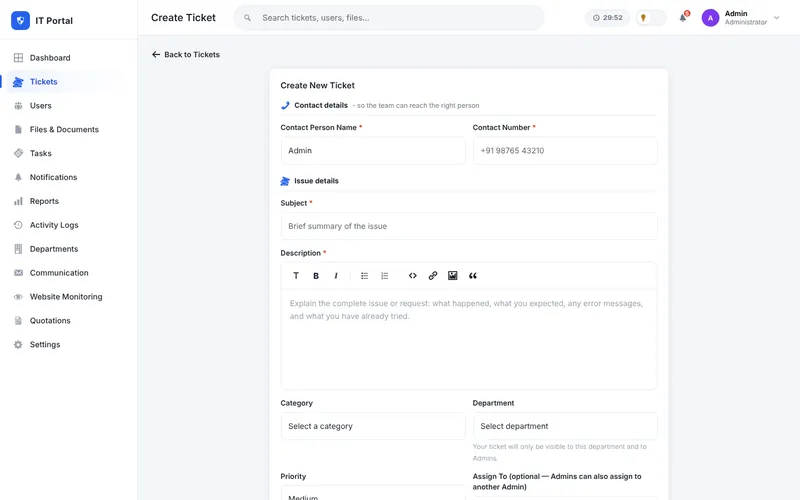Click the Contact details phone icon
This screenshot has width=800, height=500.
tap(285, 106)
